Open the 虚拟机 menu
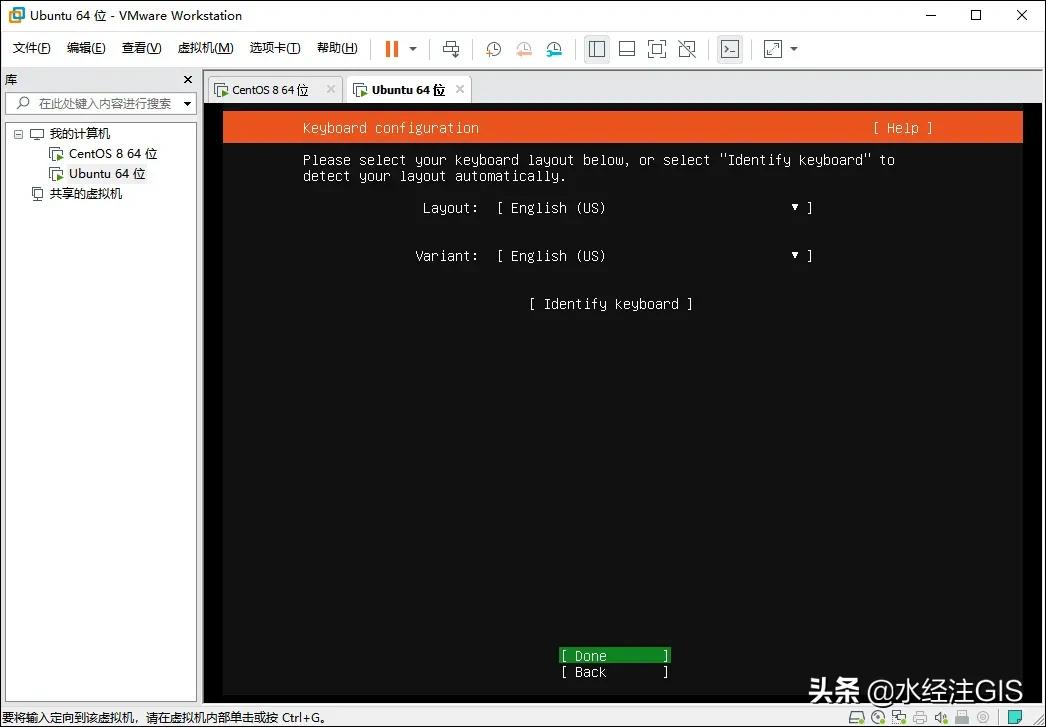 pyautogui.click(x=205, y=47)
